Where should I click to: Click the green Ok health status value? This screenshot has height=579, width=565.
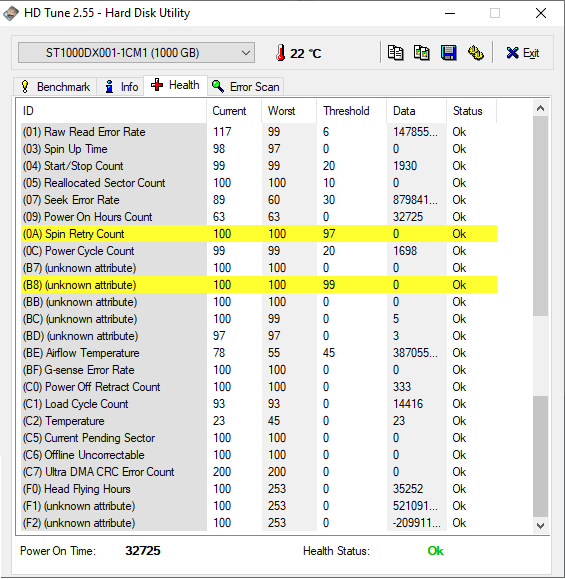pos(435,551)
